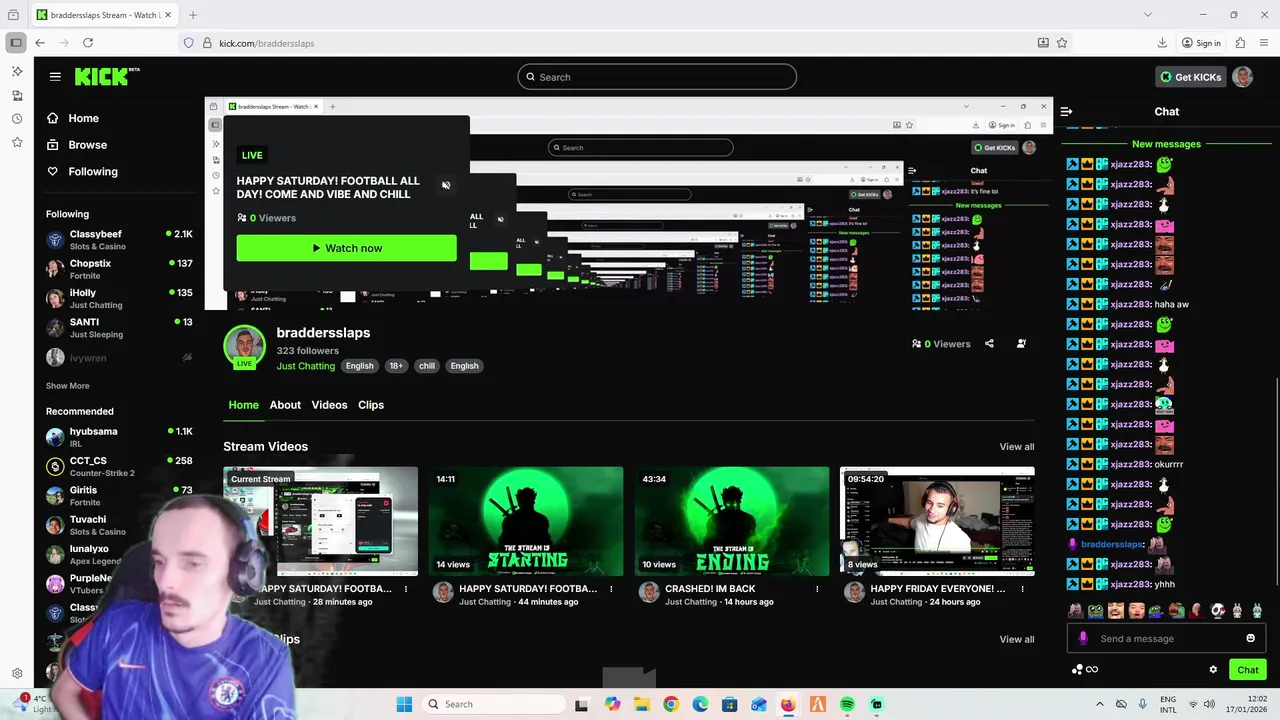Open recommended channel CCT_CS

point(119,466)
